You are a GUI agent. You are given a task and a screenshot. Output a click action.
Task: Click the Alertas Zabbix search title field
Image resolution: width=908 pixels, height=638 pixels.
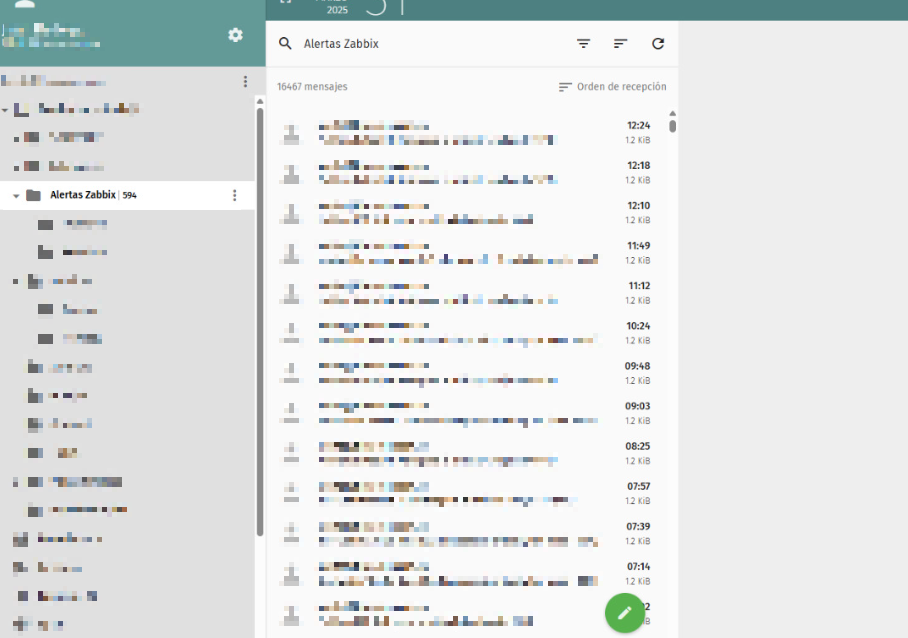[420, 44]
